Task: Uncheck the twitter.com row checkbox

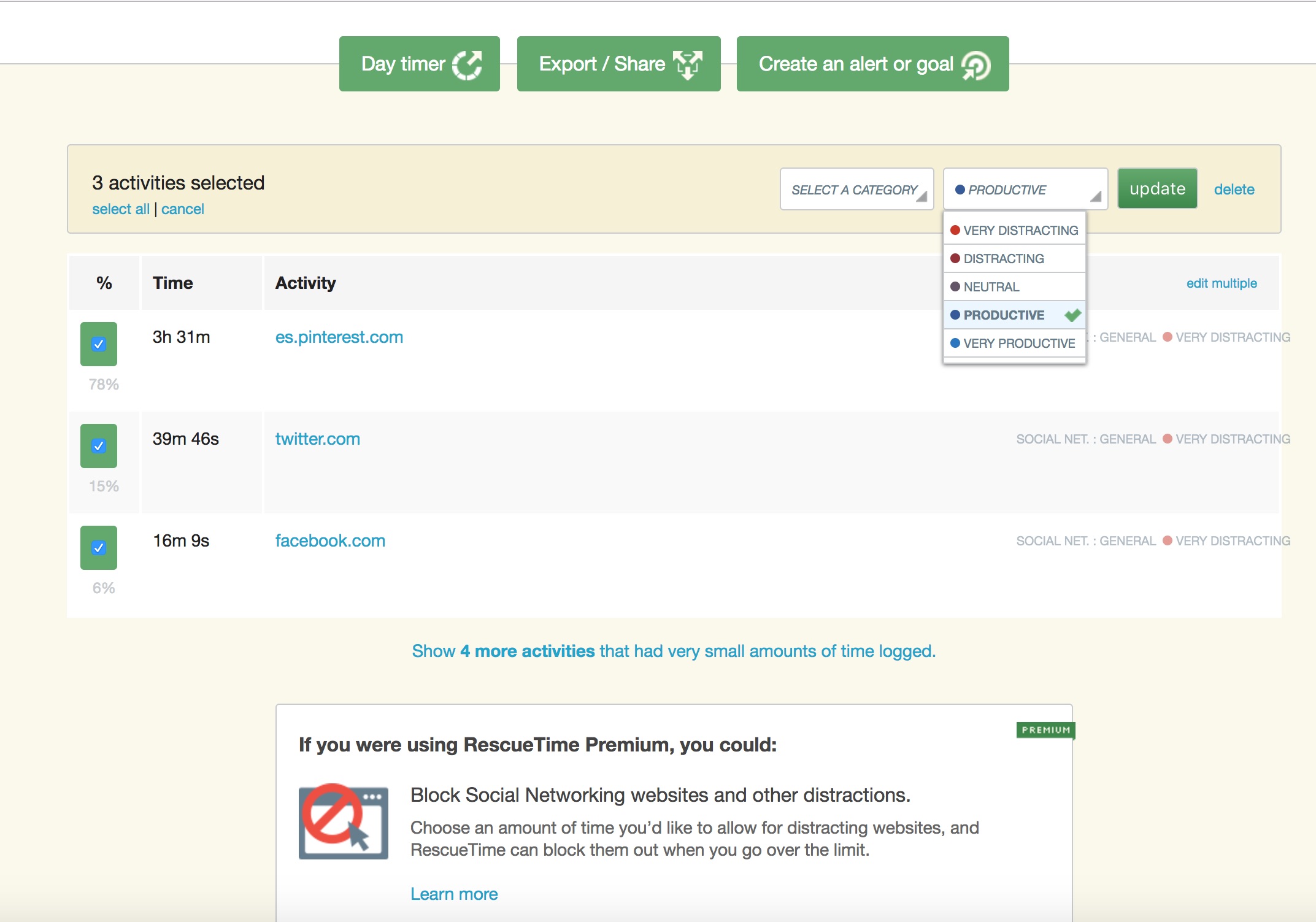Action: [x=99, y=446]
